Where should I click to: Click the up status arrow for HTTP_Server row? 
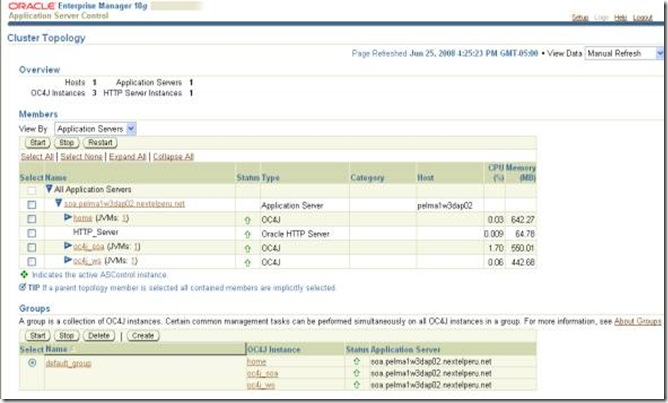coord(248,234)
